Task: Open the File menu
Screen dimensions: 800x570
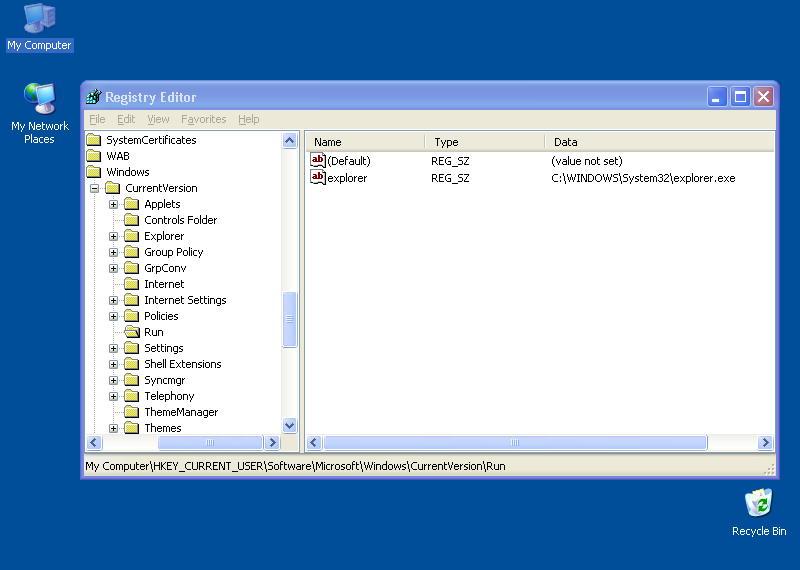Action: pos(97,119)
